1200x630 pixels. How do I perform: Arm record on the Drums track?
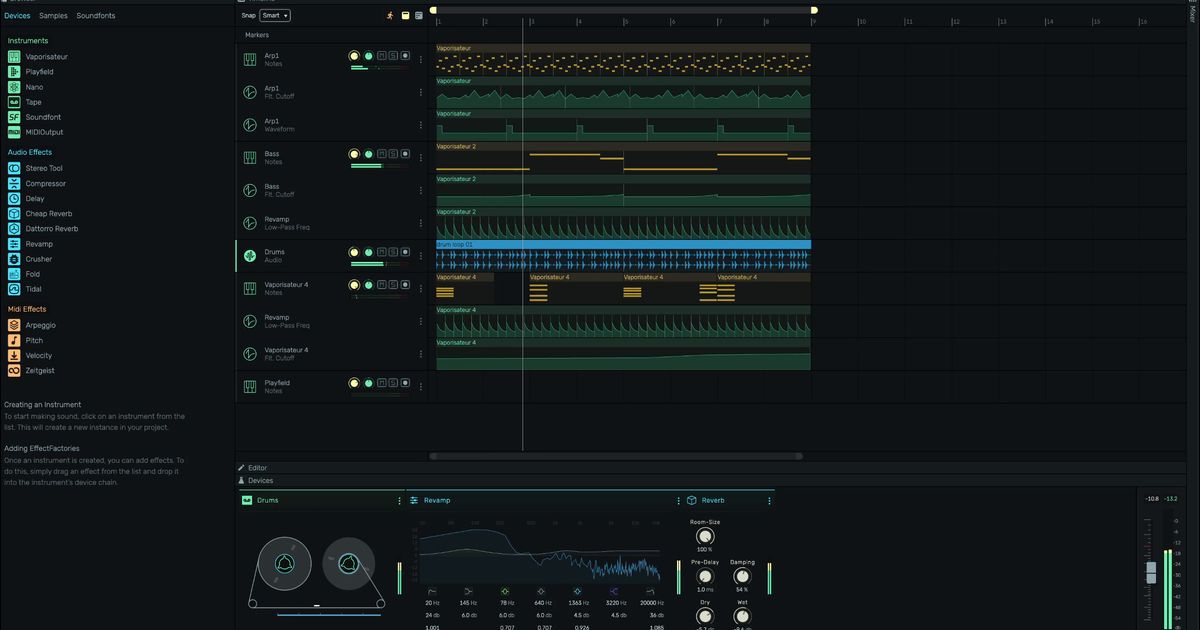click(405, 252)
